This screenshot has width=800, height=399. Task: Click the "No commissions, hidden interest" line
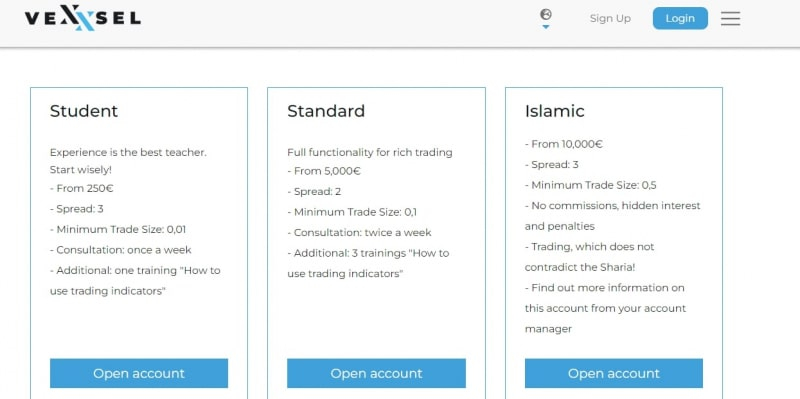[x=613, y=206]
